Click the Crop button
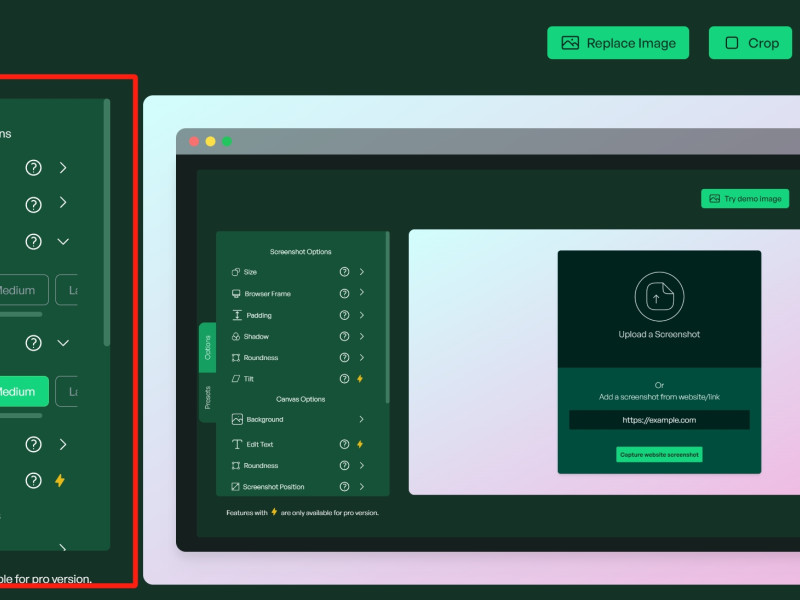Screen dimensions: 800x600 click(x=750, y=43)
